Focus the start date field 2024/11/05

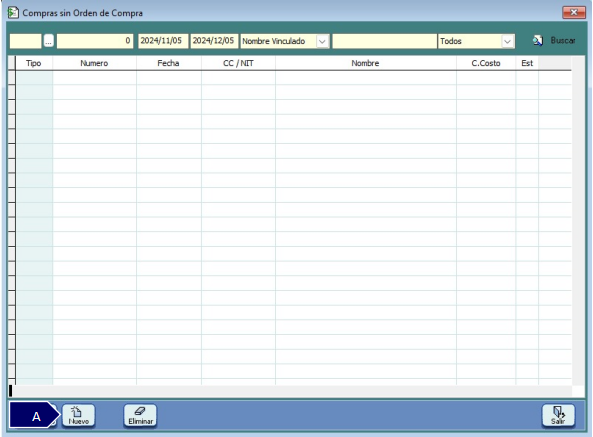click(x=163, y=41)
